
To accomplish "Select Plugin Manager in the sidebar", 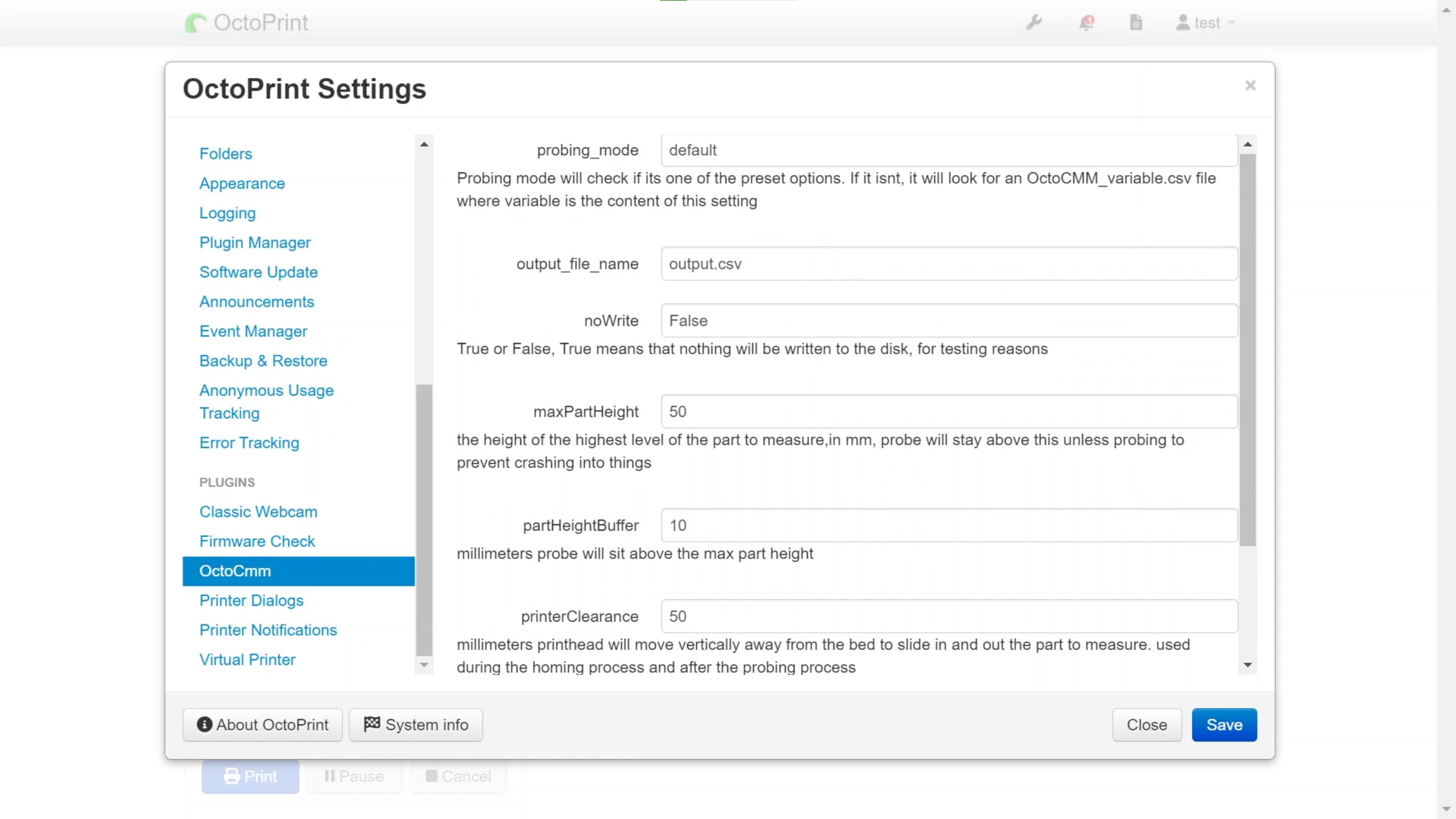I will coord(254,242).
